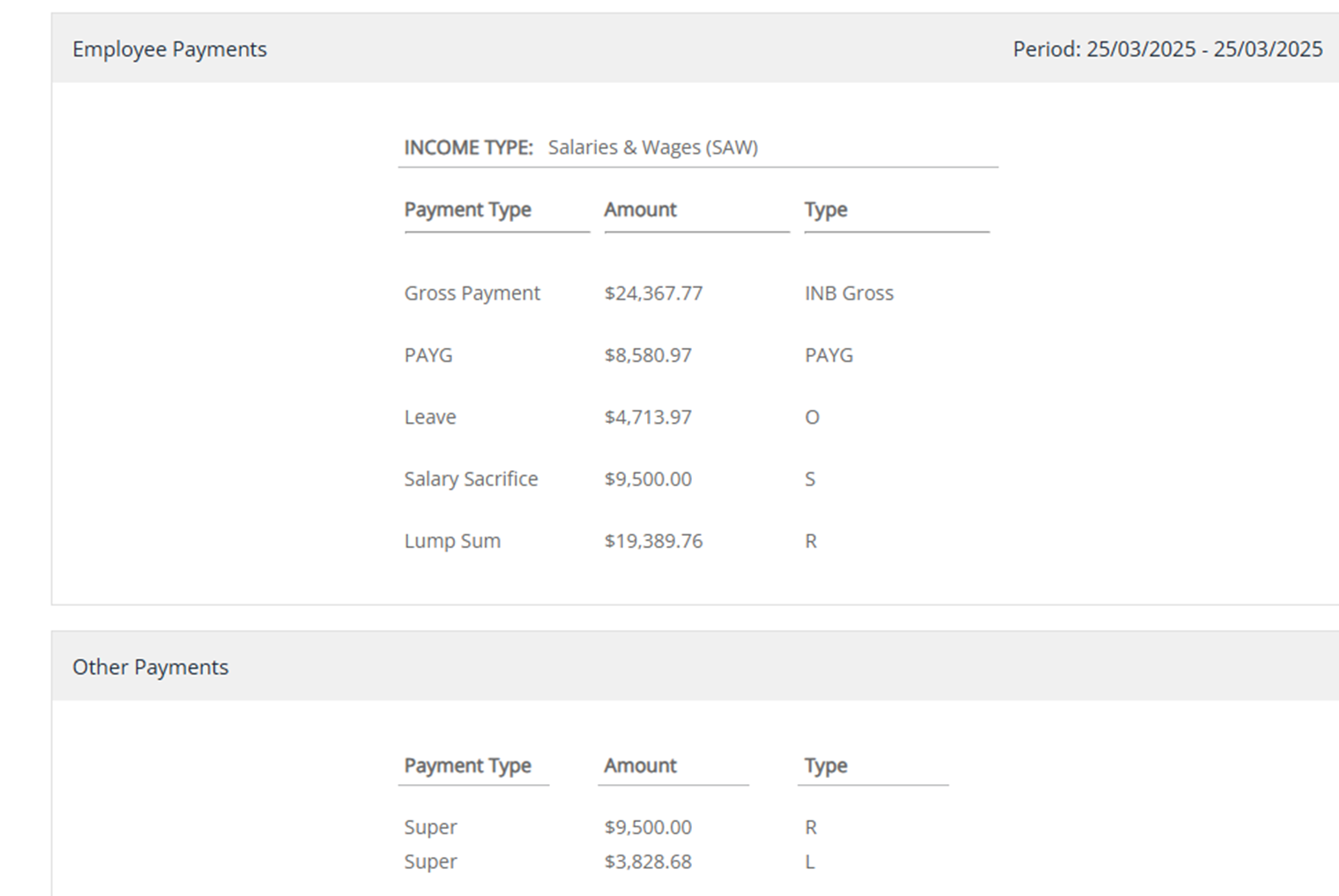This screenshot has height=896, width=1339.
Task: Click the Leave payment type row
Action: tap(430, 417)
